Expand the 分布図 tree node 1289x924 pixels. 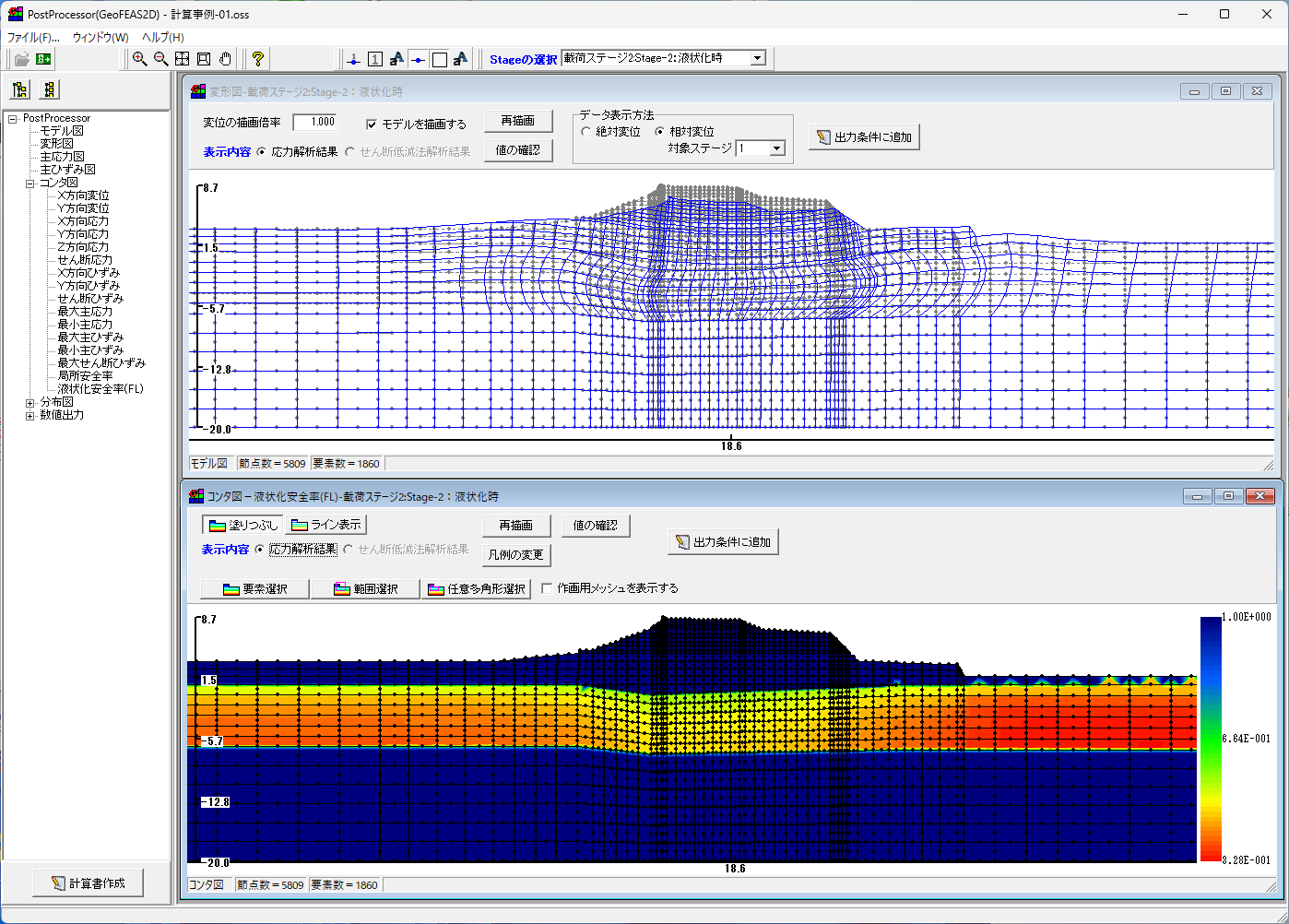[x=30, y=402]
